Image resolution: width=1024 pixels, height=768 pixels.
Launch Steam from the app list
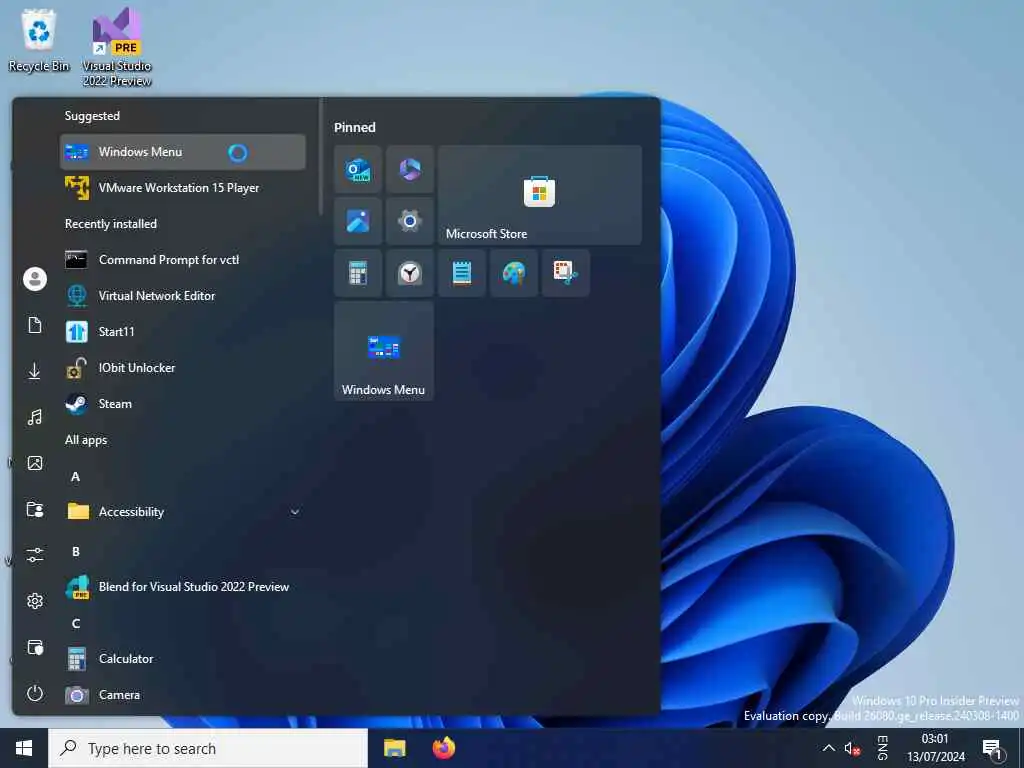tap(183, 404)
